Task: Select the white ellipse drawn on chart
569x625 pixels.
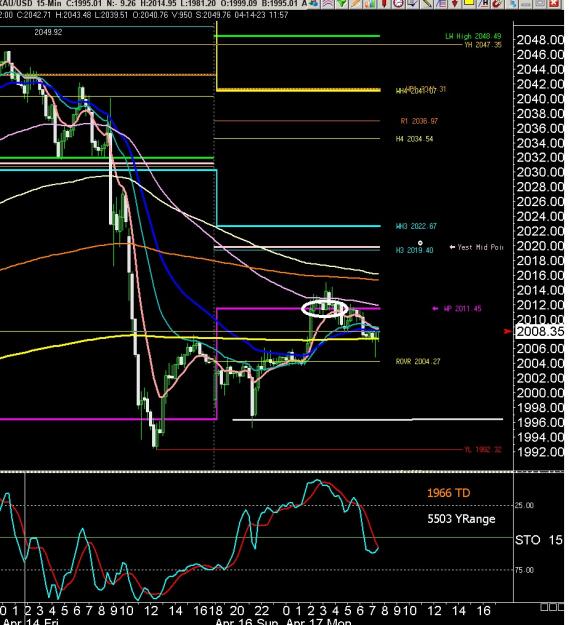Action: [x=325, y=309]
